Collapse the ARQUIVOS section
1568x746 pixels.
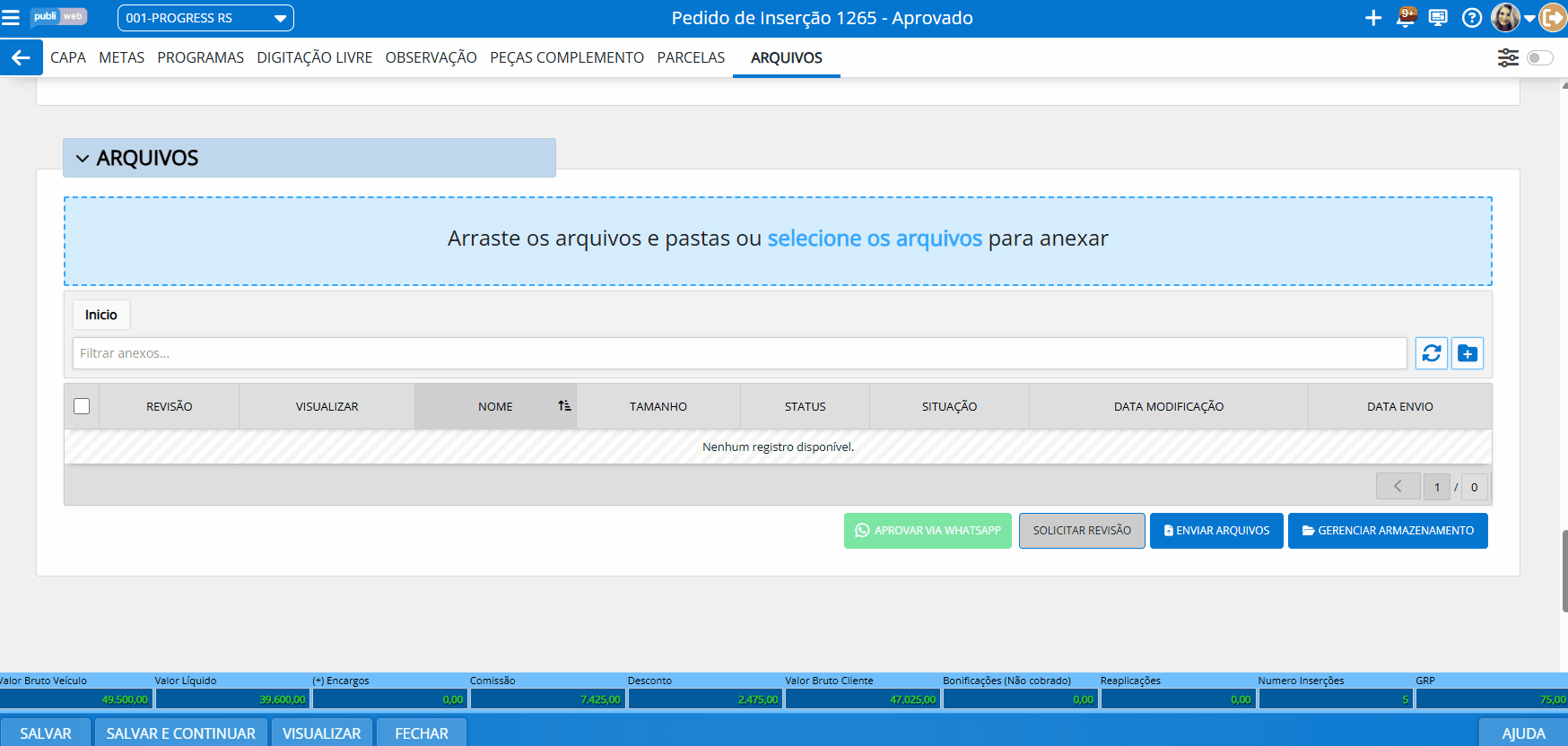click(x=83, y=159)
